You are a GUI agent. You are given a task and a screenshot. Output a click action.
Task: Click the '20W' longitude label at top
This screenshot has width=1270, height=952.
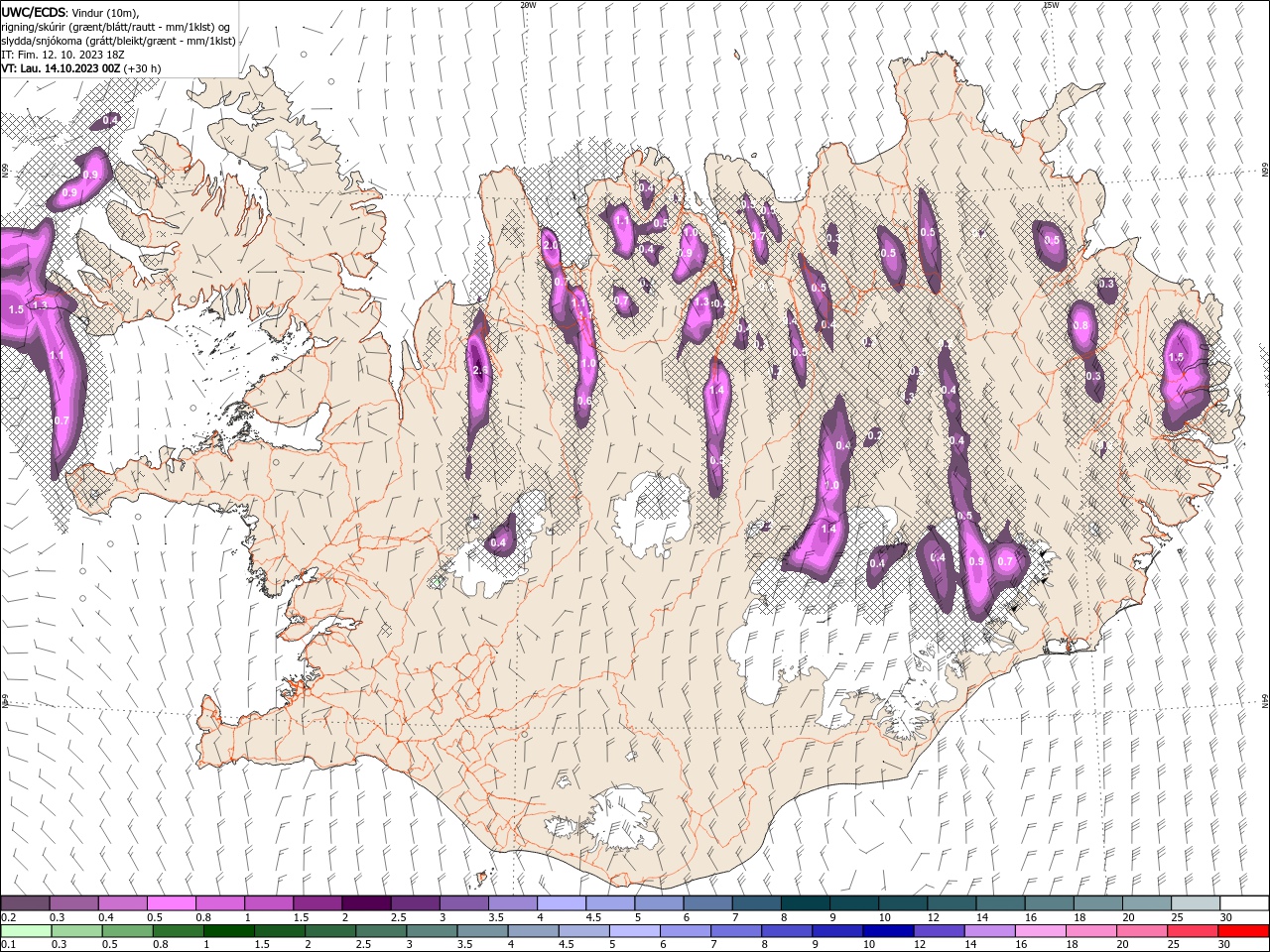(x=528, y=5)
